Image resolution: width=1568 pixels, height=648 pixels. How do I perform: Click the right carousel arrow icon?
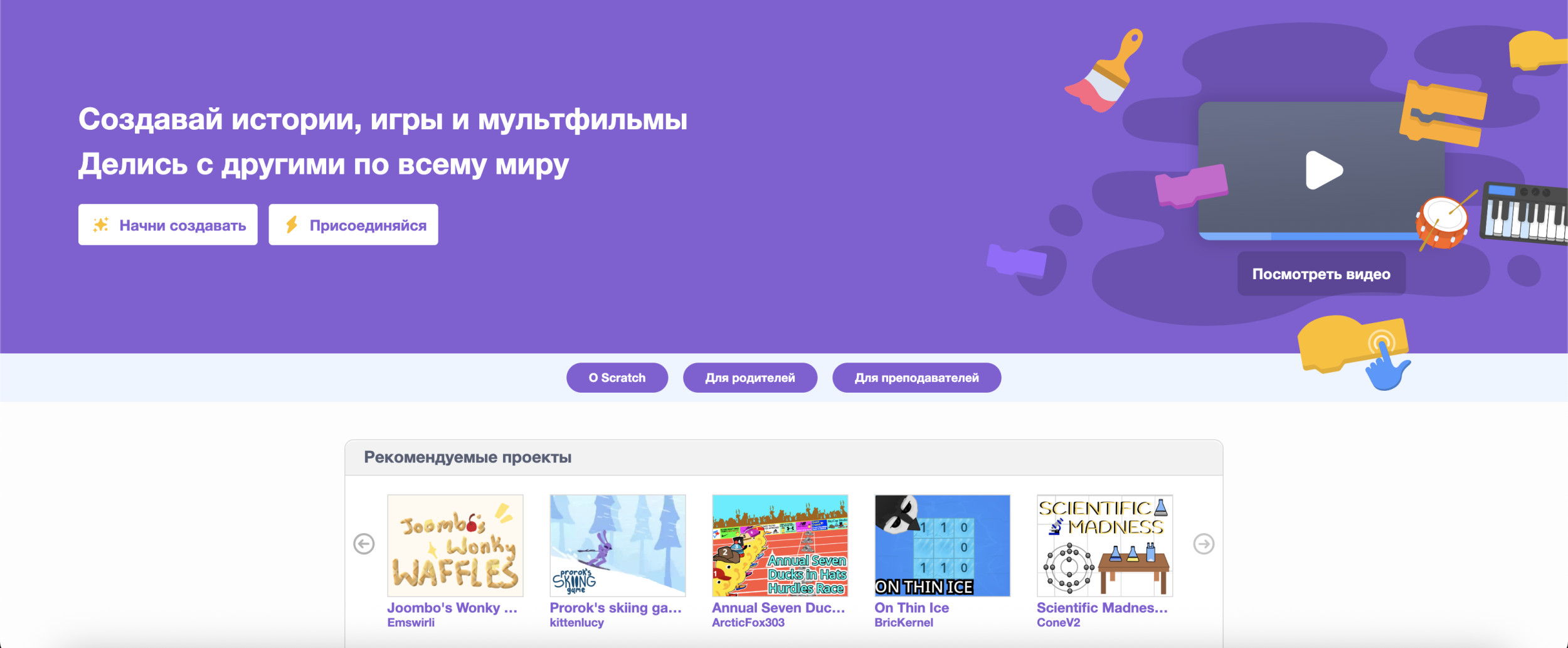pyautogui.click(x=1204, y=544)
